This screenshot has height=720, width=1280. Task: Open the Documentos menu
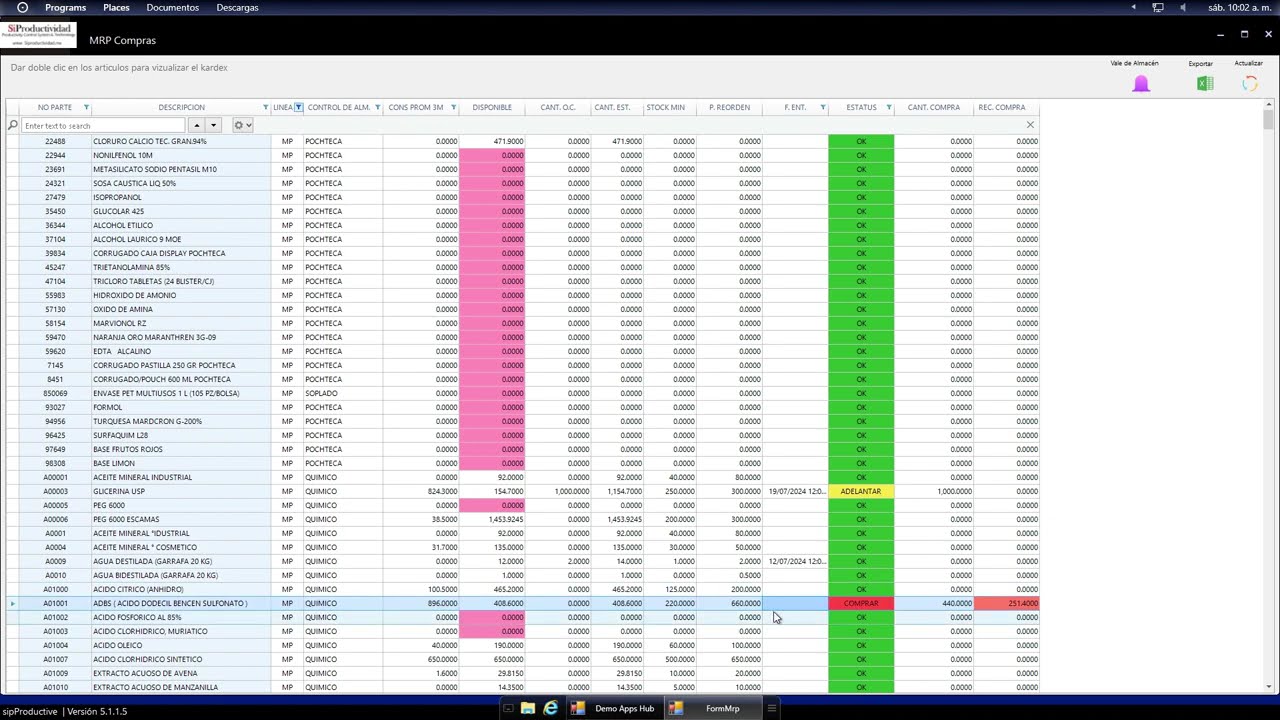point(172,7)
